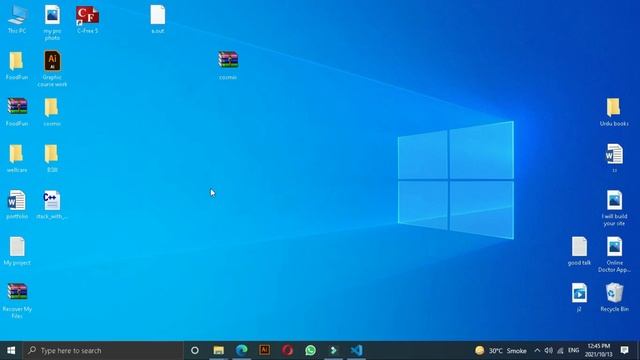Select the cosmic WinRAR archive

pos(228,65)
